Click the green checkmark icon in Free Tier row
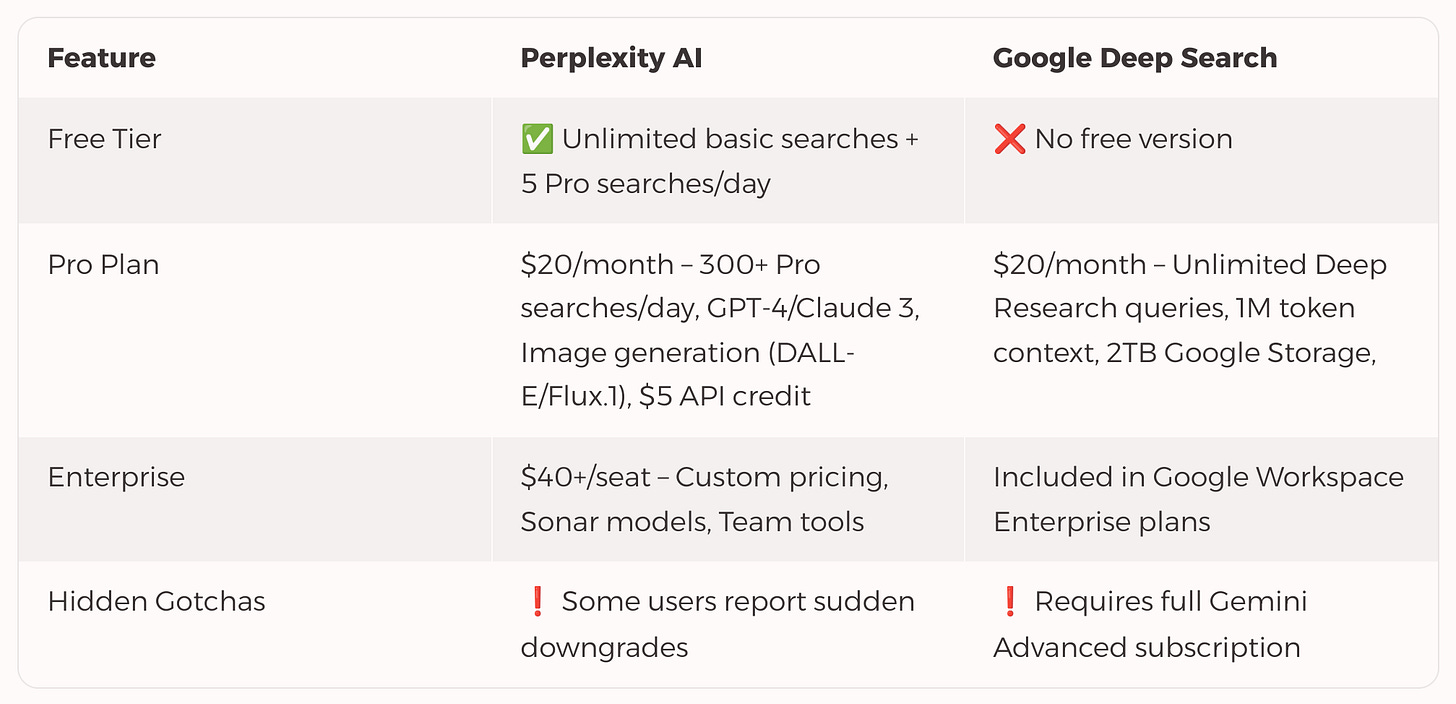The width and height of the screenshot is (1456, 704). point(537,139)
